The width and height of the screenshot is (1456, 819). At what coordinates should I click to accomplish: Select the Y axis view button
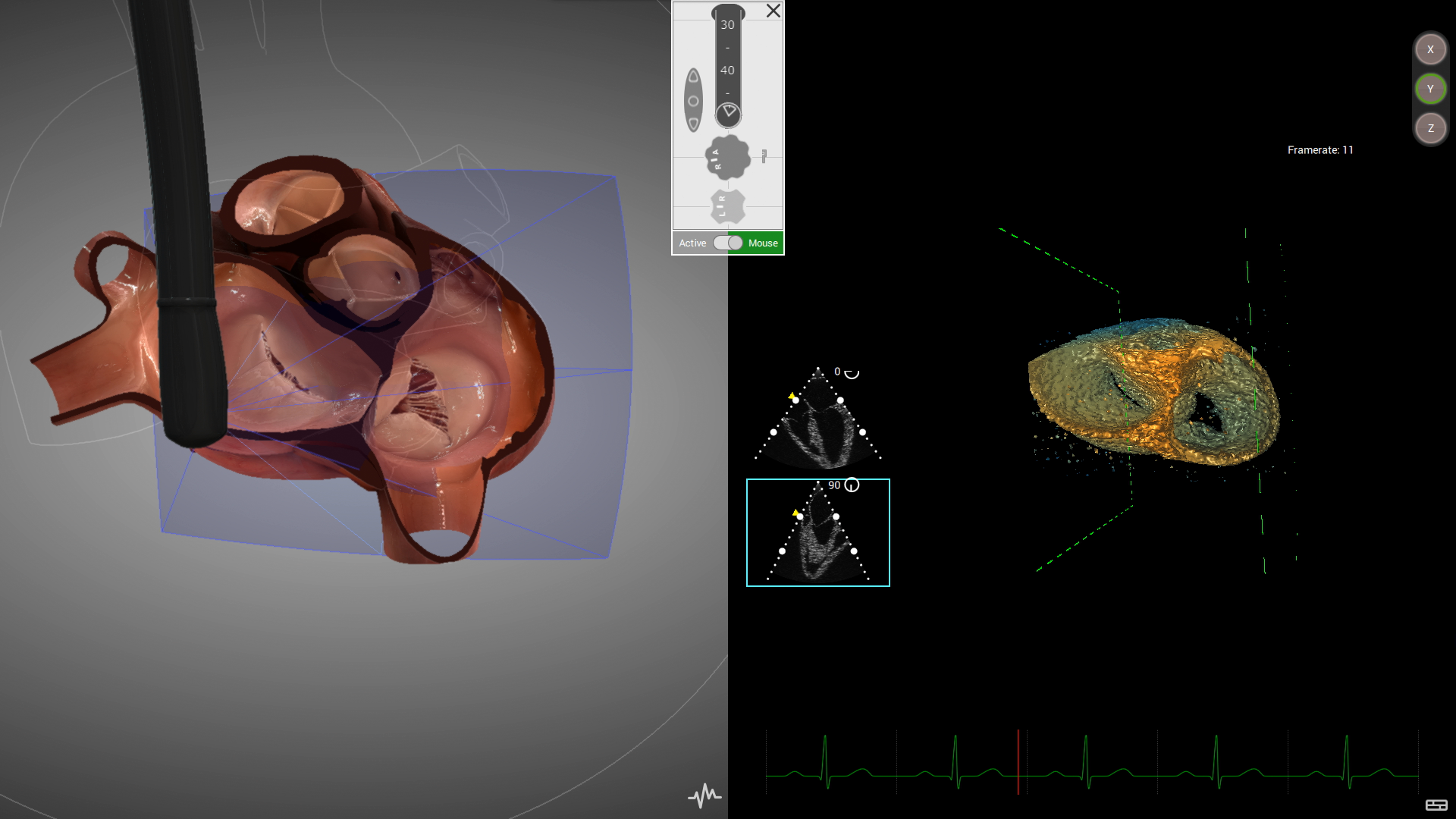coord(1430,89)
